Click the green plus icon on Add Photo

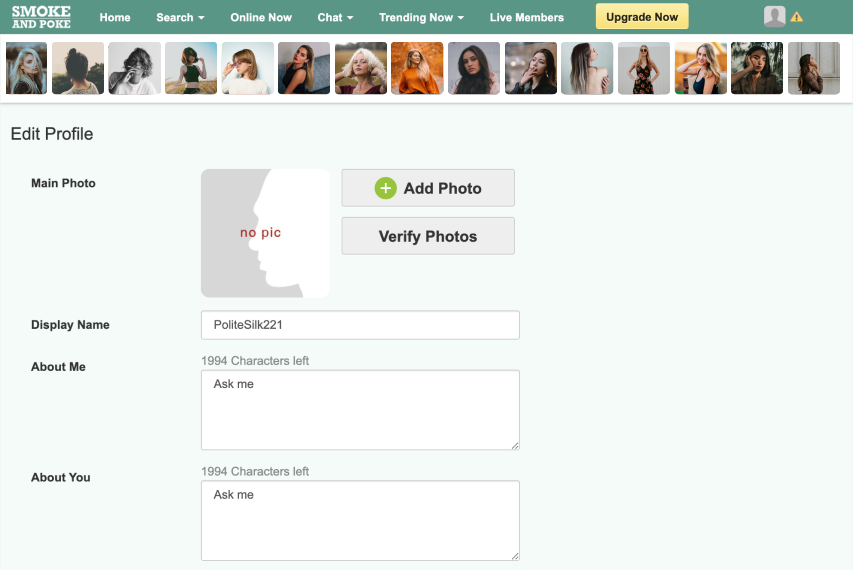click(386, 188)
